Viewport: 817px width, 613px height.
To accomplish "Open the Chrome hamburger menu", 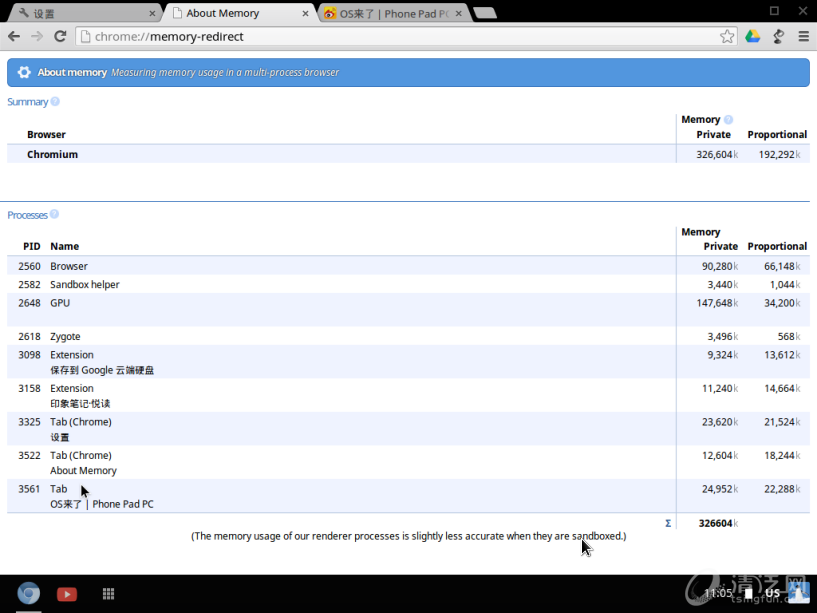I will [x=804, y=36].
